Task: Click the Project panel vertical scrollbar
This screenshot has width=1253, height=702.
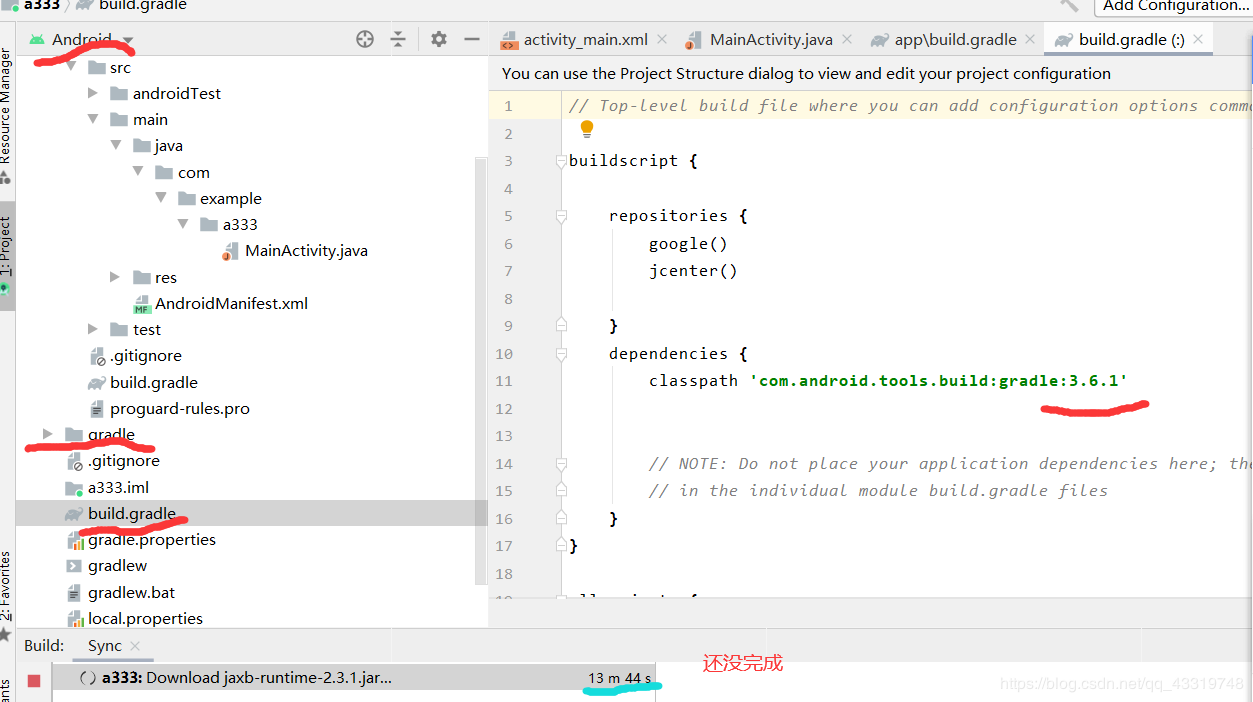Action: (x=481, y=370)
